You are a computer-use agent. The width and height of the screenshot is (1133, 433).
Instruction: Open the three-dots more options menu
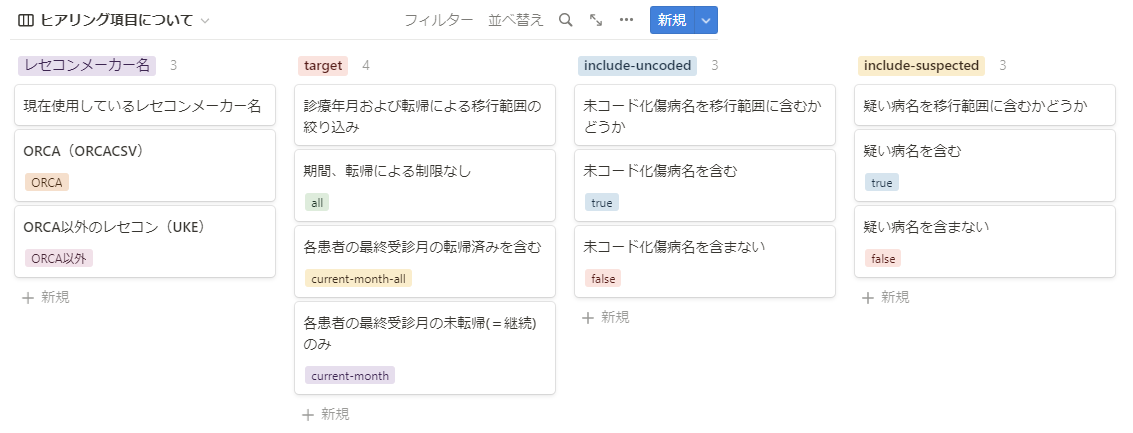tap(626, 20)
